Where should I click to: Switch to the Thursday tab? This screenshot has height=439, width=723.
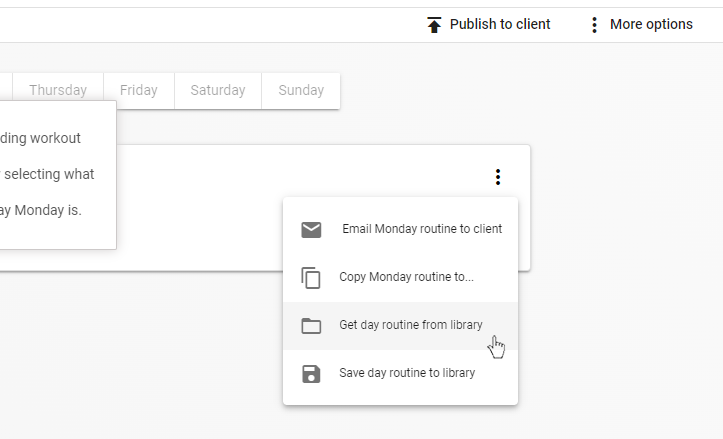coord(58,90)
